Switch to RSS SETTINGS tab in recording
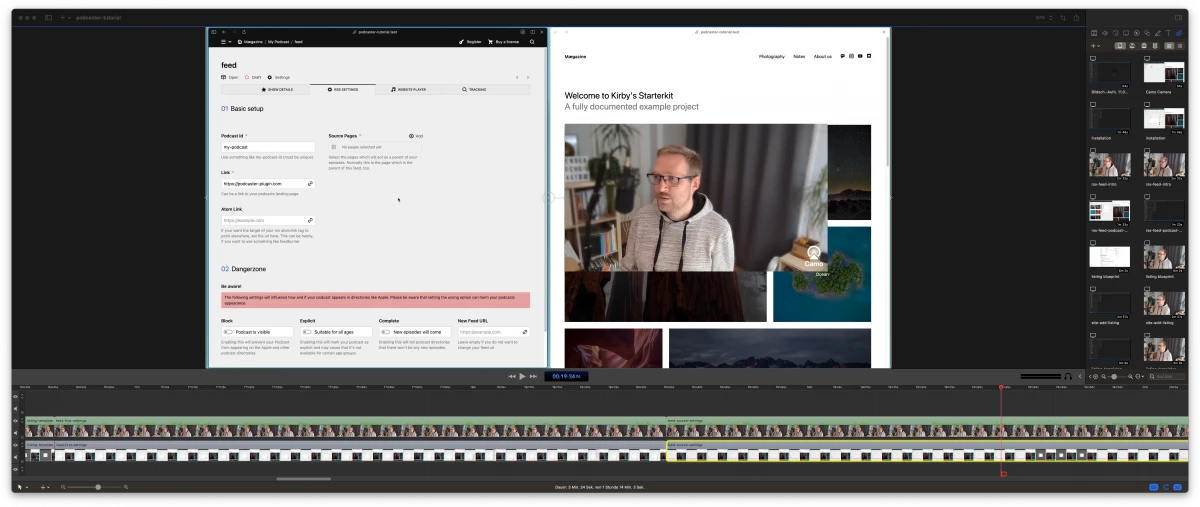Screen dimensions: 1200x507 [x=343, y=89]
